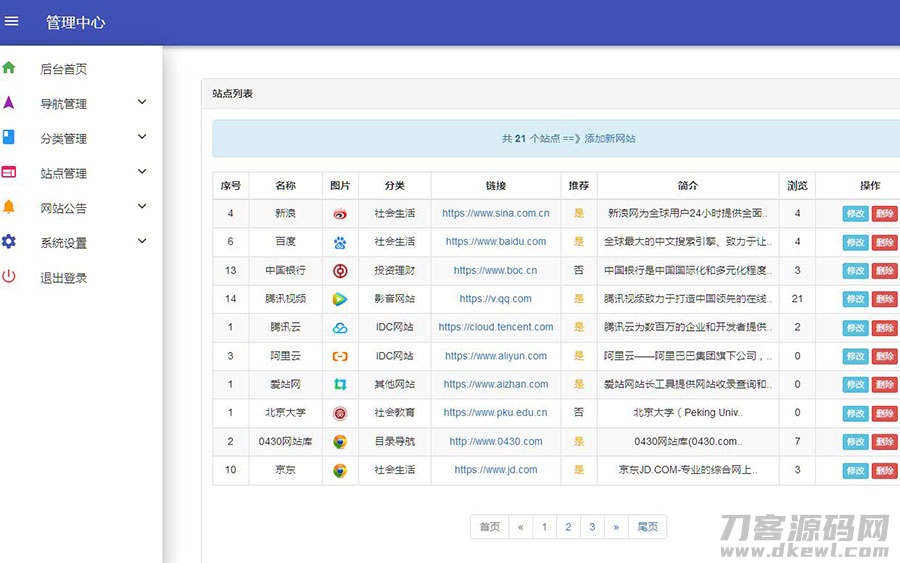Click the 分类管理 book icon
The width and height of the screenshot is (900, 563).
coord(9,138)
